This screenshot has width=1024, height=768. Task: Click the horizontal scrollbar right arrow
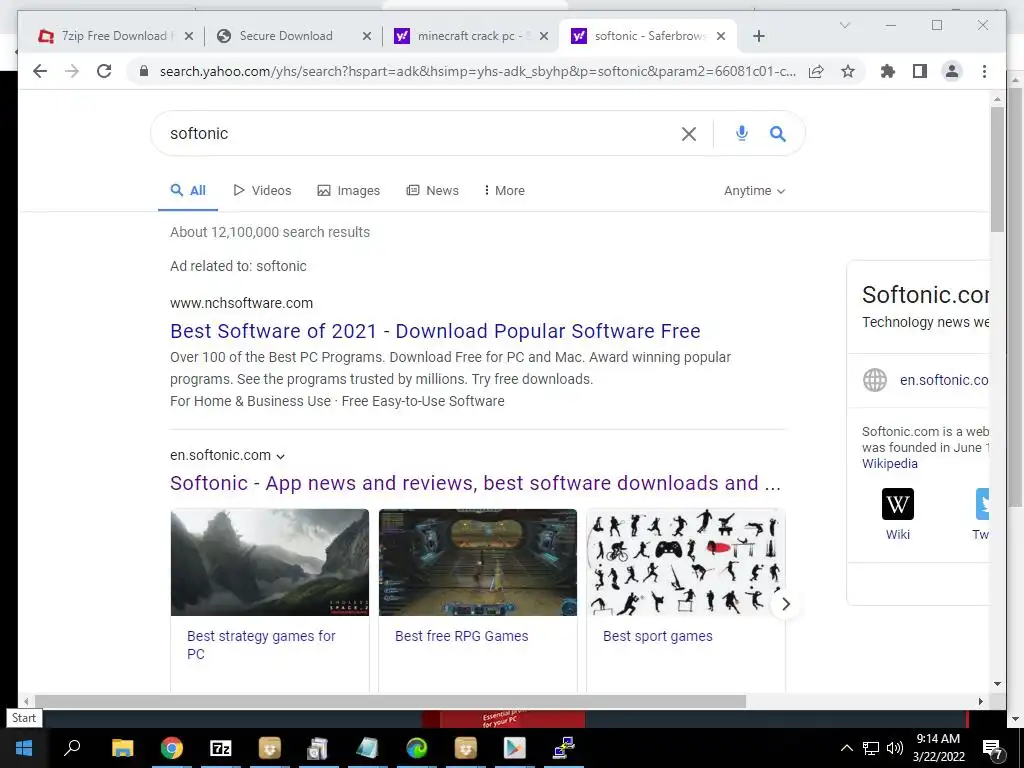981,701
